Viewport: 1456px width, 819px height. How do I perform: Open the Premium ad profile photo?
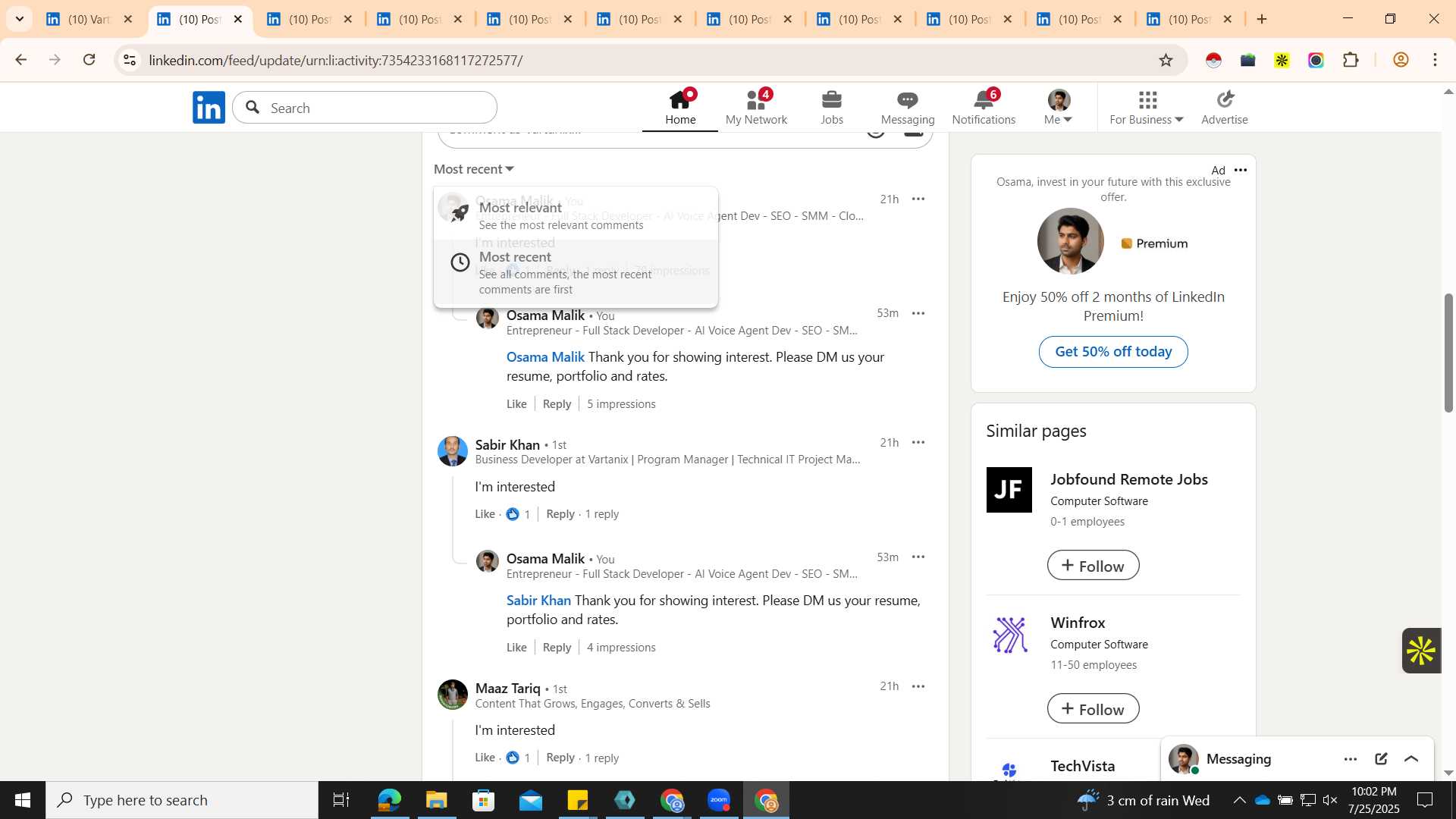(1070, 241)
